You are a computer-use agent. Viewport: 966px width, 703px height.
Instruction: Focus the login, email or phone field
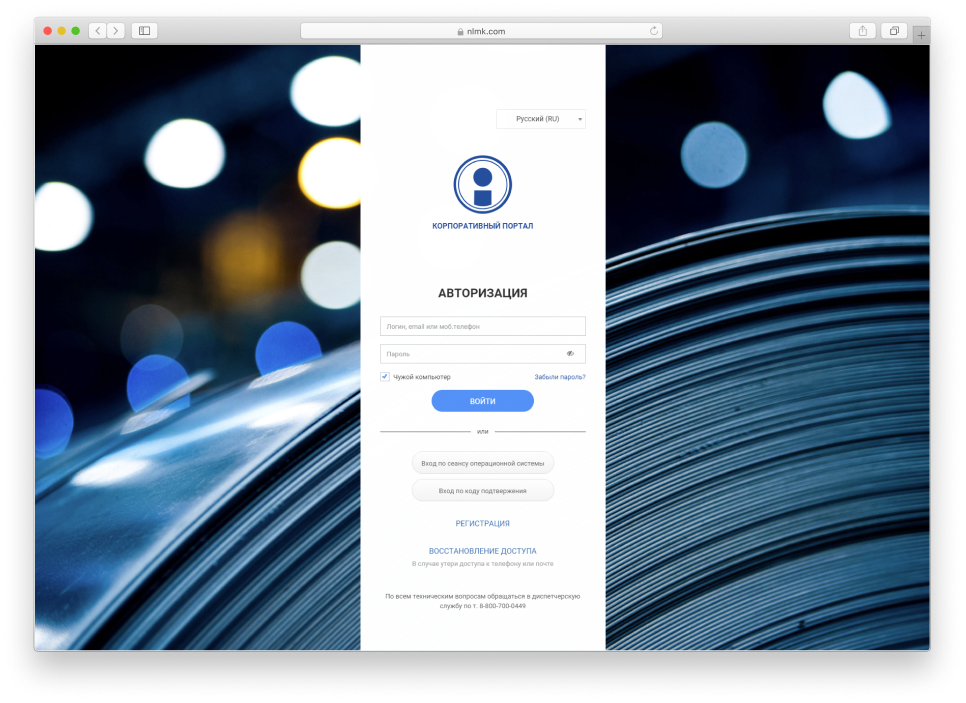point(482,327)
